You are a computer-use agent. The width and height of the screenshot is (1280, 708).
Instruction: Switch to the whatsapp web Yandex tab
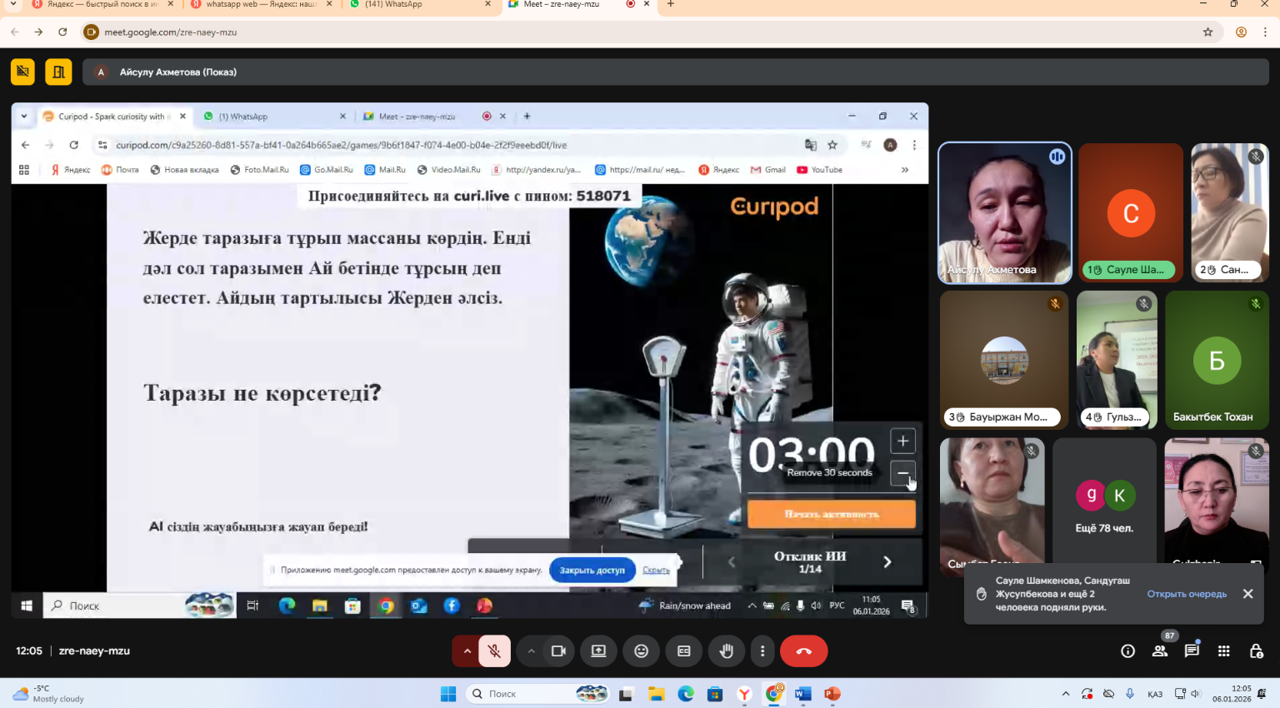tap(260, 5)
